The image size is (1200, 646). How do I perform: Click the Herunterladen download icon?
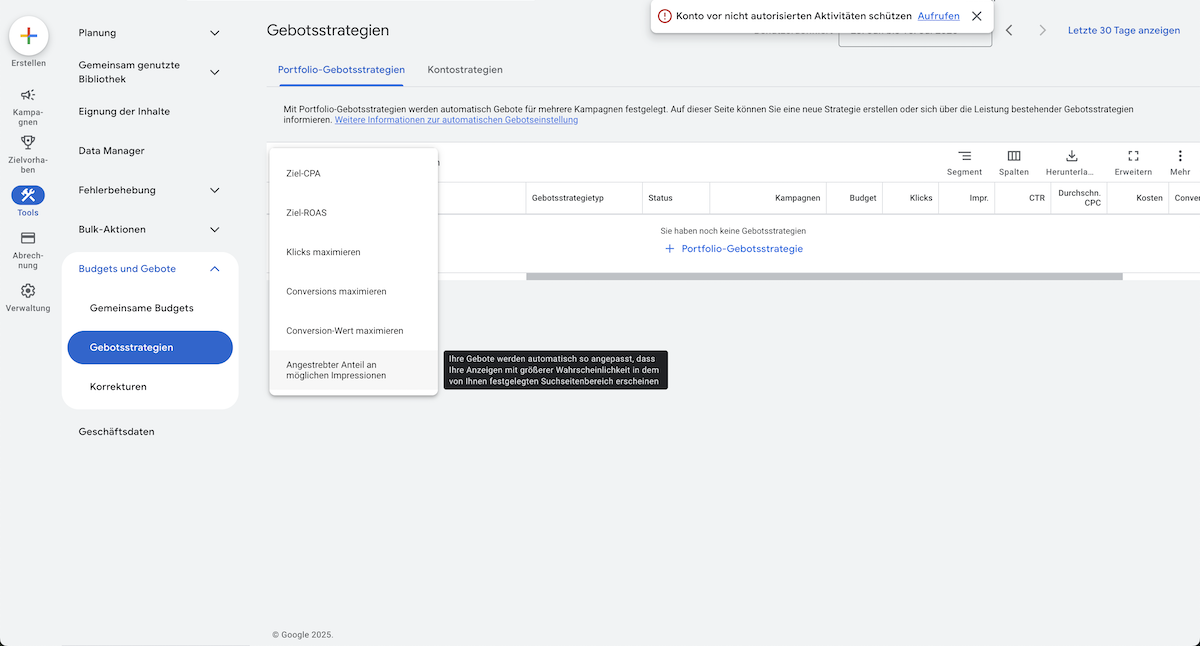[x=1072, y=156]
